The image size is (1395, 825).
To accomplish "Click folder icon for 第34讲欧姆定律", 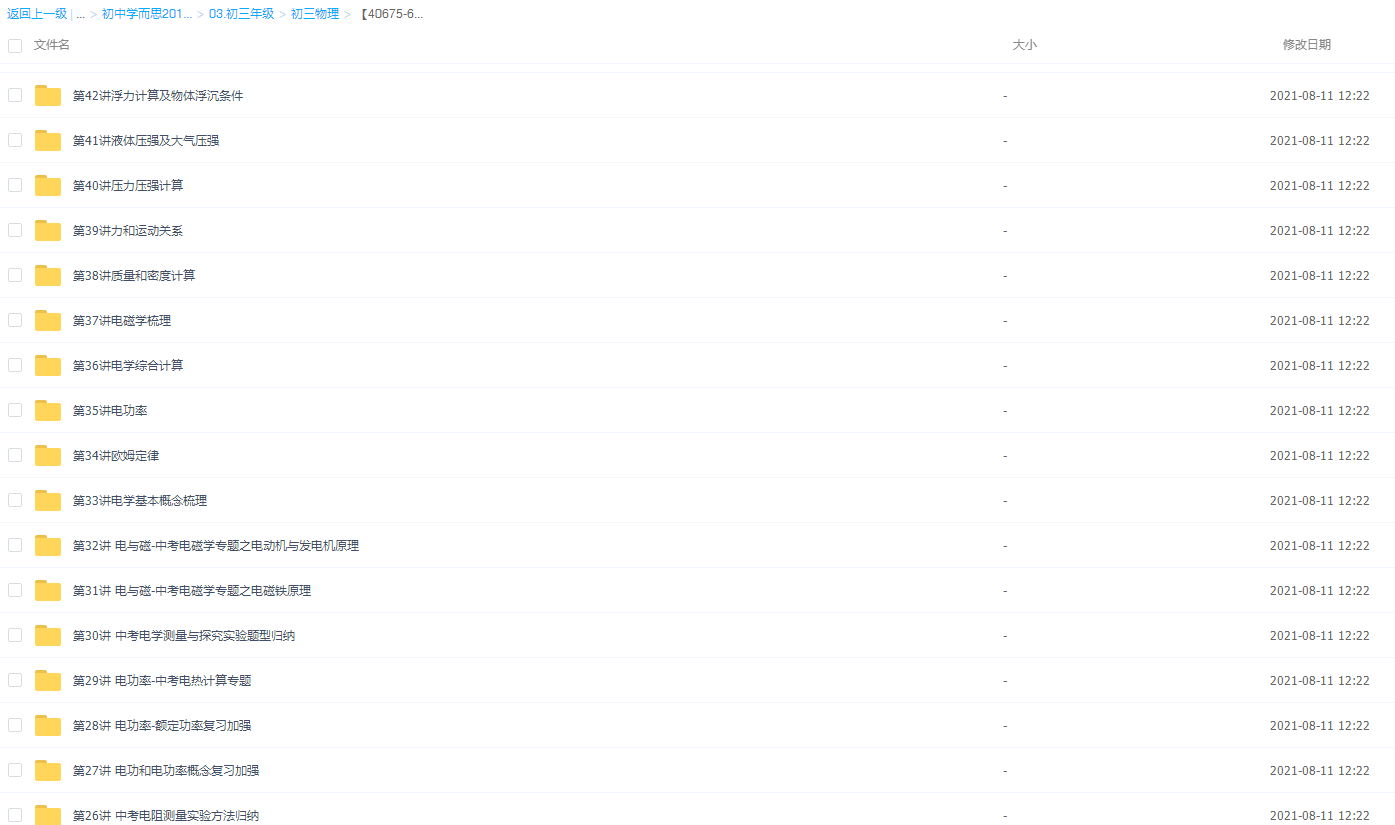I will click(48, 456).
